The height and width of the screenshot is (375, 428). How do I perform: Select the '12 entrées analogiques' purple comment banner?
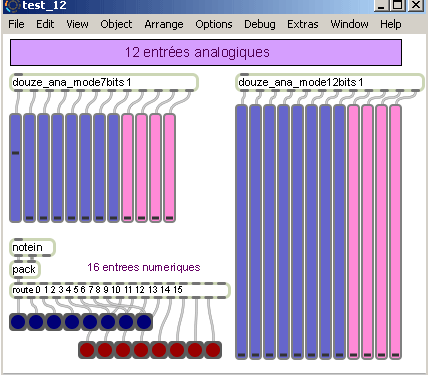pyautogui.click(x=206, y=52)
